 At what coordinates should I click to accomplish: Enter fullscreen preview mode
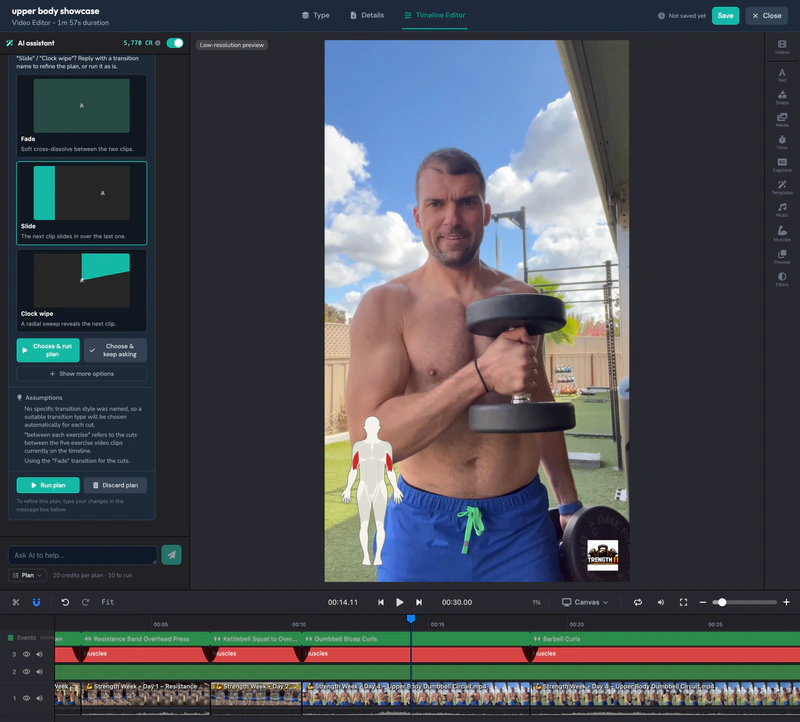pyautogui.click(x=683, y=602)
